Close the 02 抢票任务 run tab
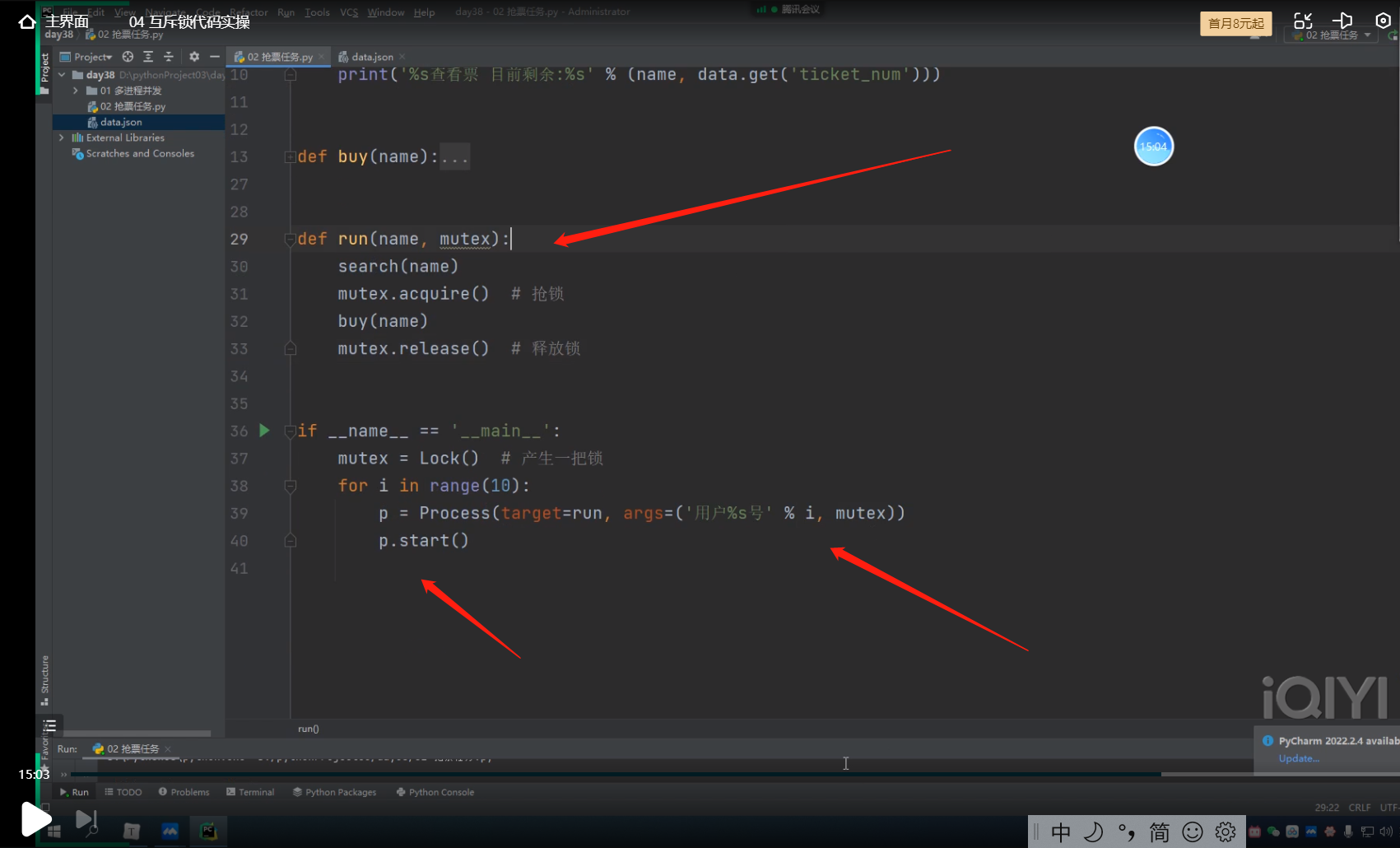1400x848 pixels. (168, 748)
